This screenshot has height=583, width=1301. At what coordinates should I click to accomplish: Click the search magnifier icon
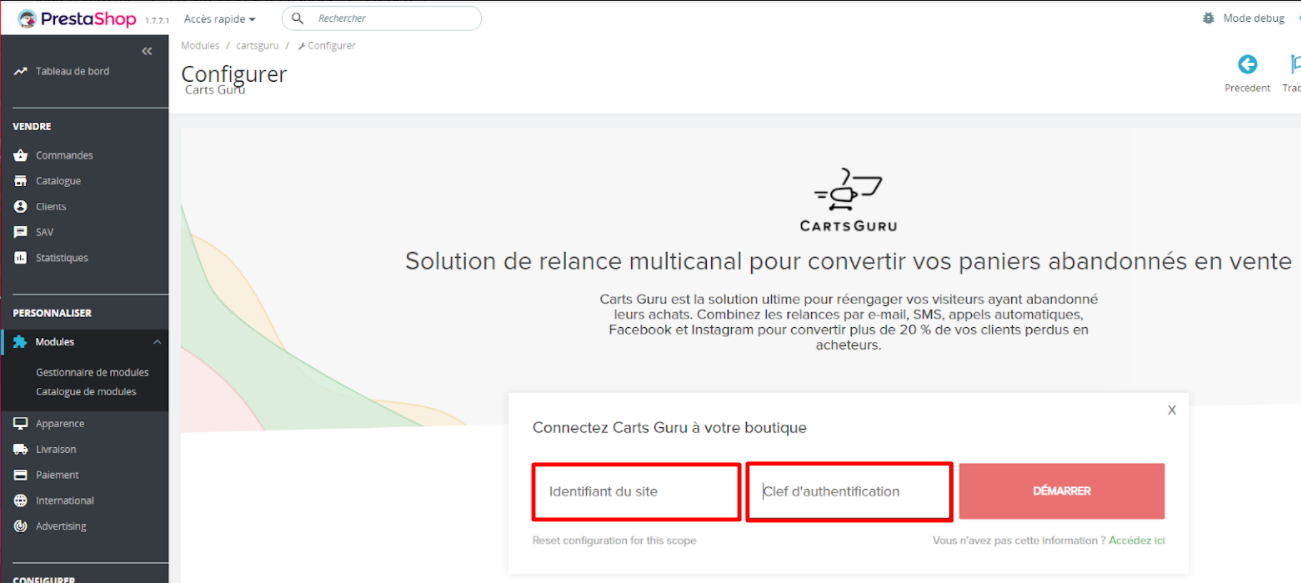(x=298, y=18)
